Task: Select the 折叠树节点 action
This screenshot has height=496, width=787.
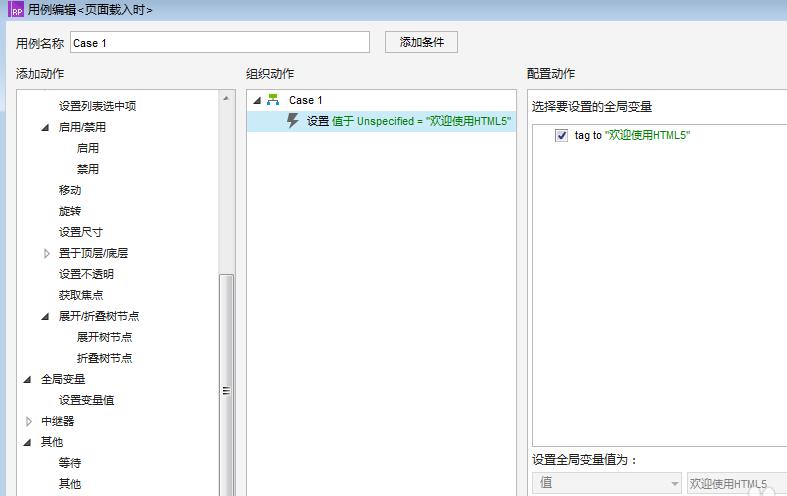Action: 104,358
